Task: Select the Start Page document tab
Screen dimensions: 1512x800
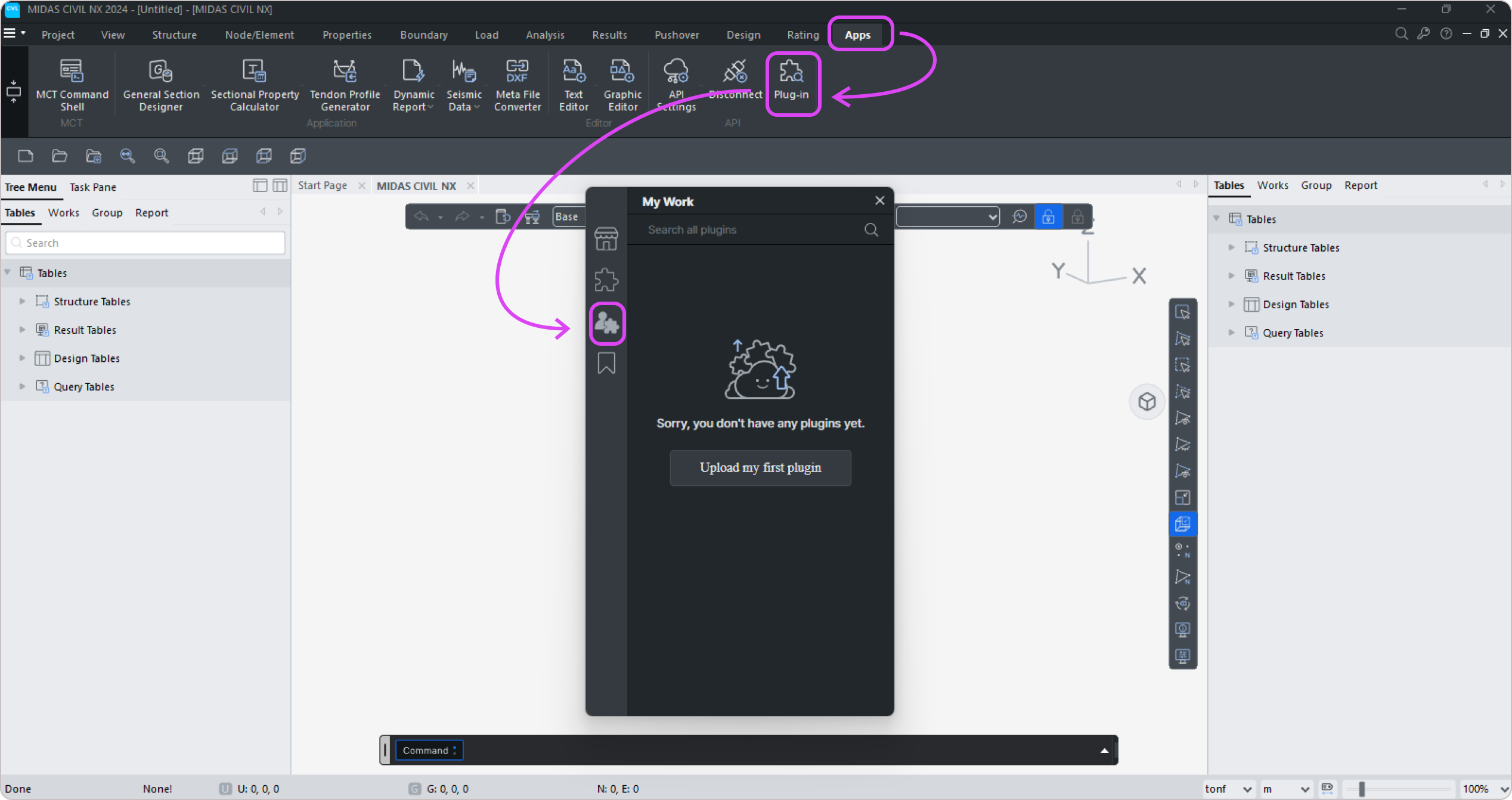Action: click(x=323, y=186)
